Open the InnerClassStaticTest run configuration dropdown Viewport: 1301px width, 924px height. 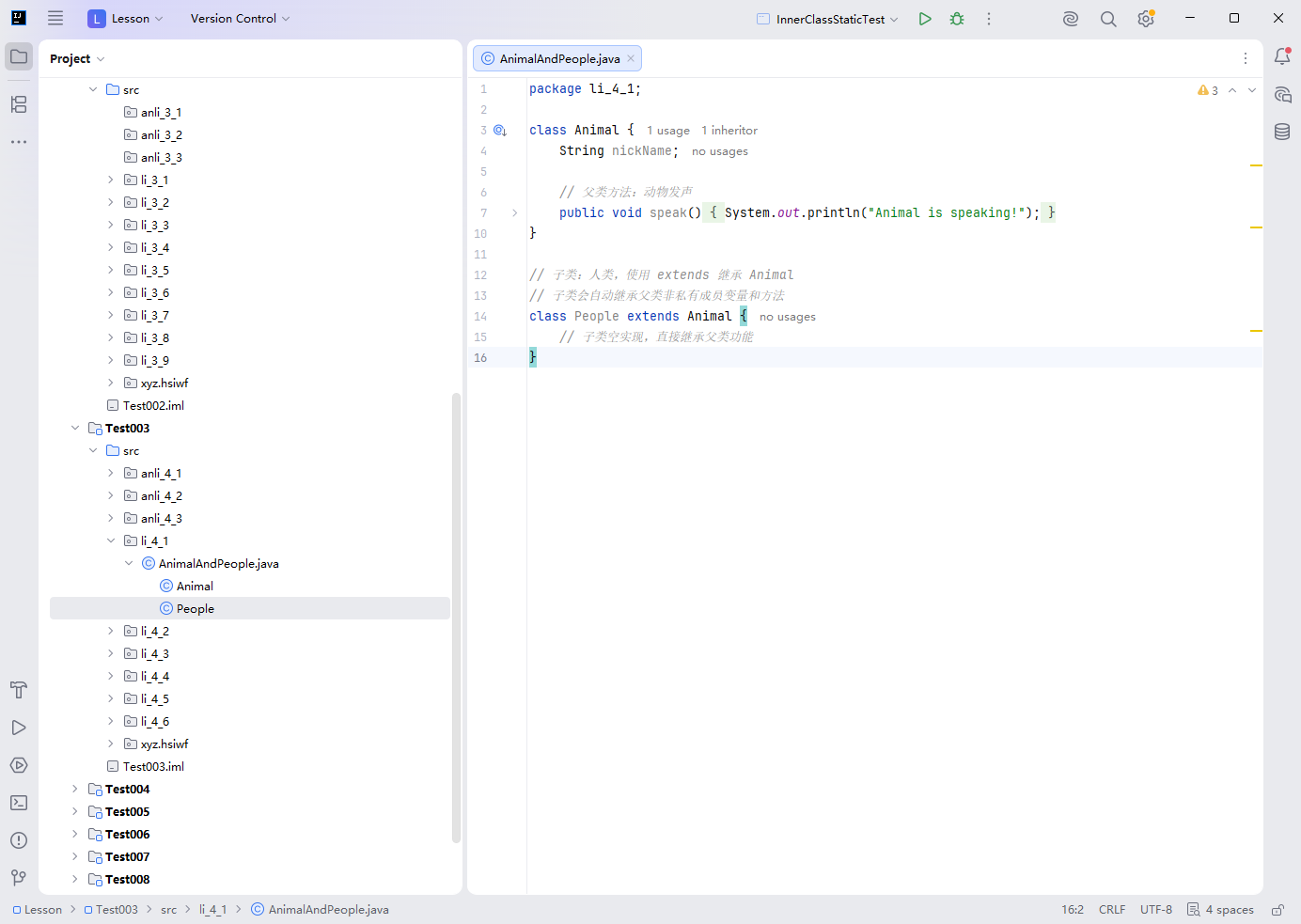click(x=828, y=19)
